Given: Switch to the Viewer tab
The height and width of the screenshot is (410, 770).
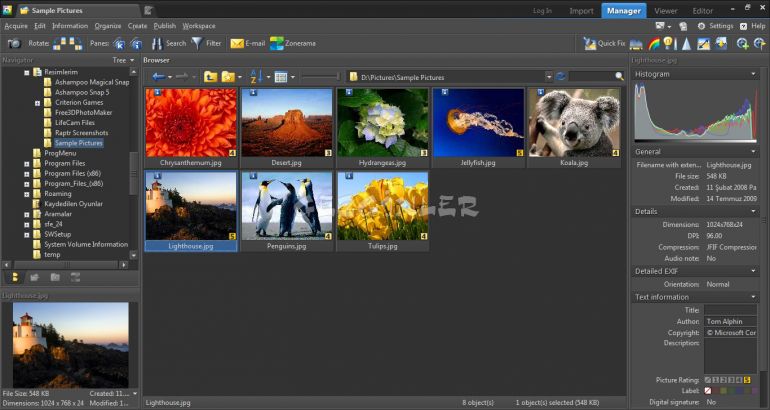Looking at the screenshot, I should tap(666, 11).
